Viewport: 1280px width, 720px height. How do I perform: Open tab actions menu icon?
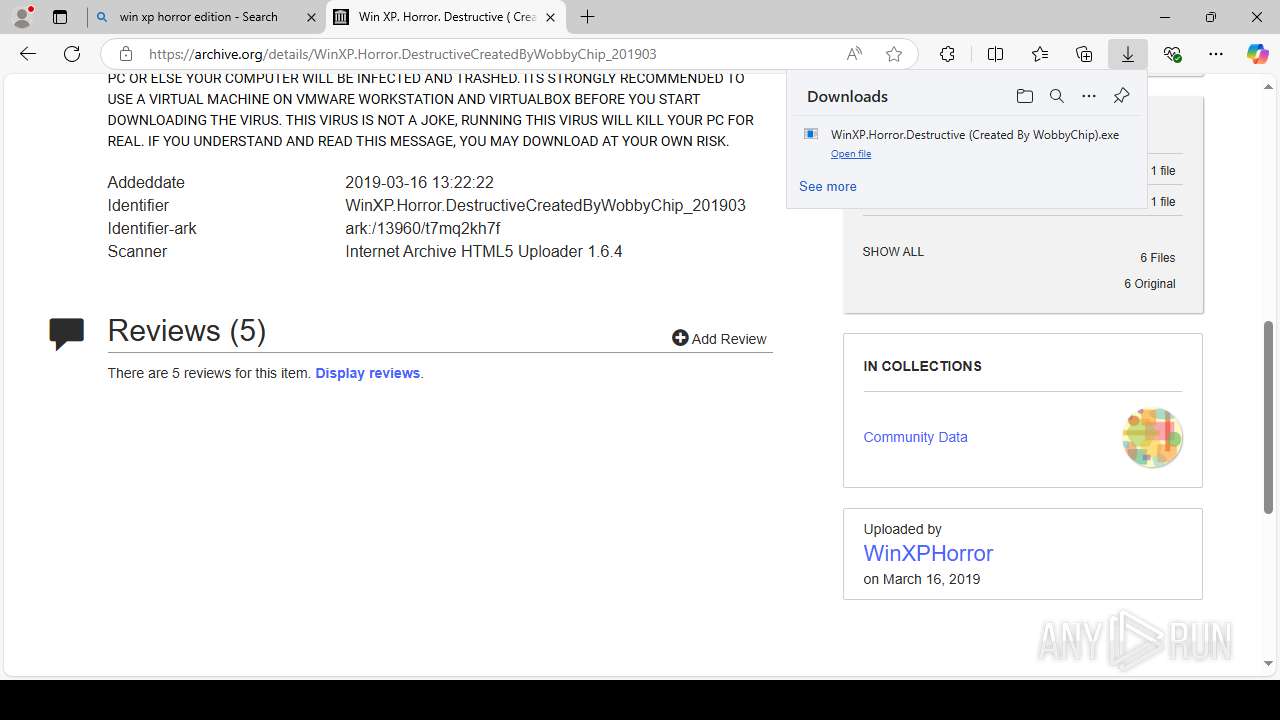tap(60, 17)
